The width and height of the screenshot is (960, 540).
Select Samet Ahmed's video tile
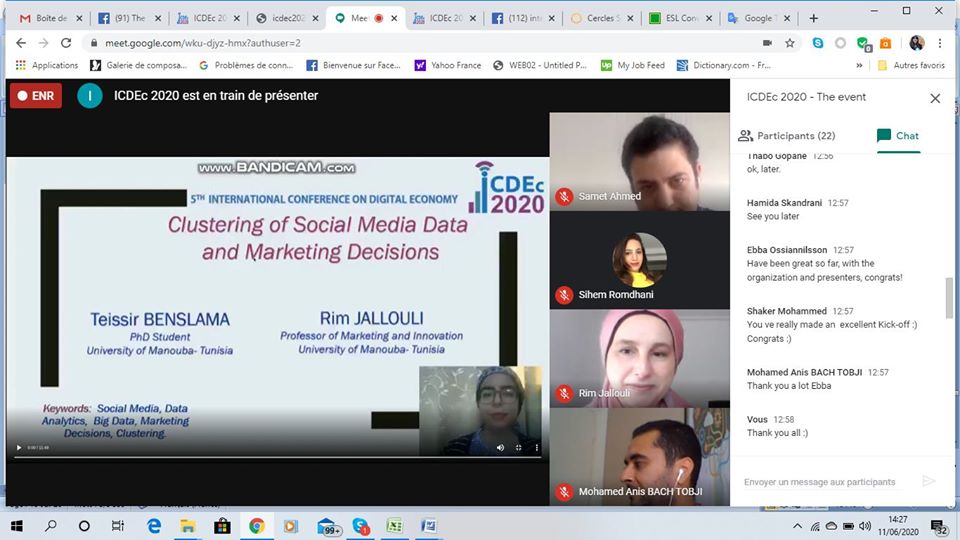(x=639, y=162)
